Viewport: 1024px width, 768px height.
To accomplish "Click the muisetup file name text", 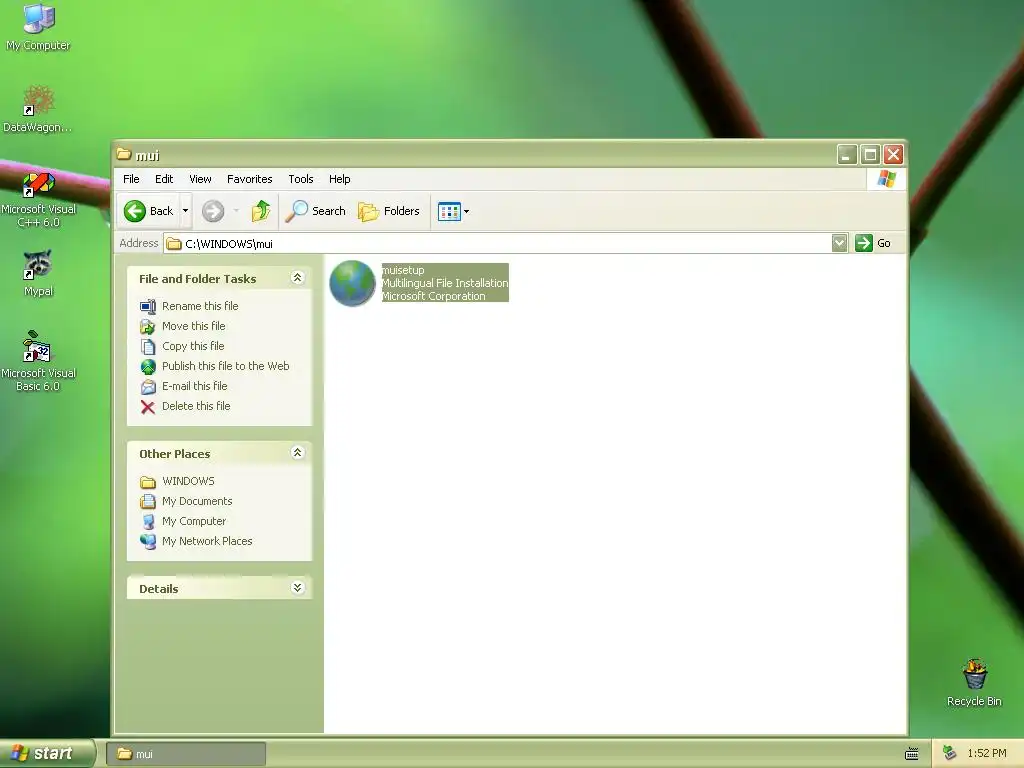I will click(403, 270).
